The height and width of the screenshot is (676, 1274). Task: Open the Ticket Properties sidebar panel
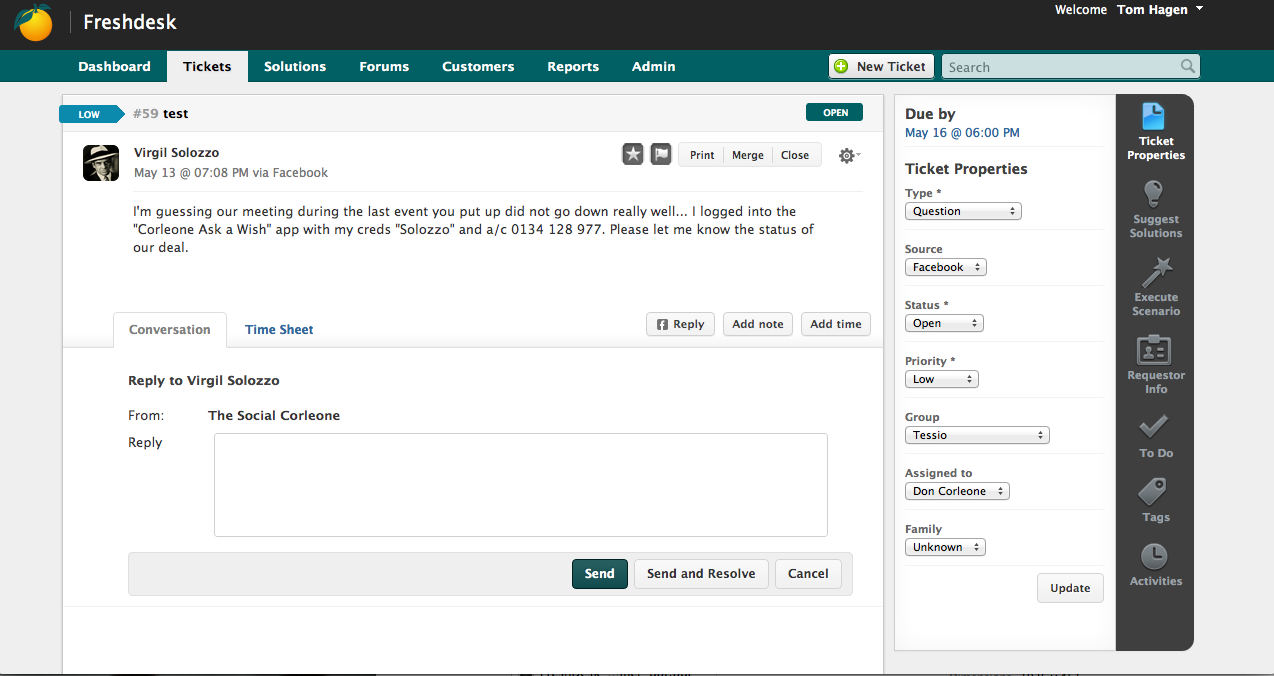click(x=1155, y=132)
